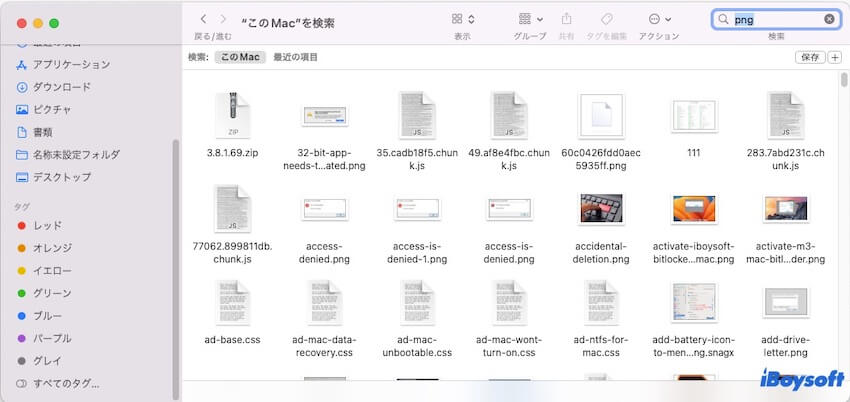The image size is (850, 402).
Task: Add search criteria with plus button
Action: click(835, 57)
